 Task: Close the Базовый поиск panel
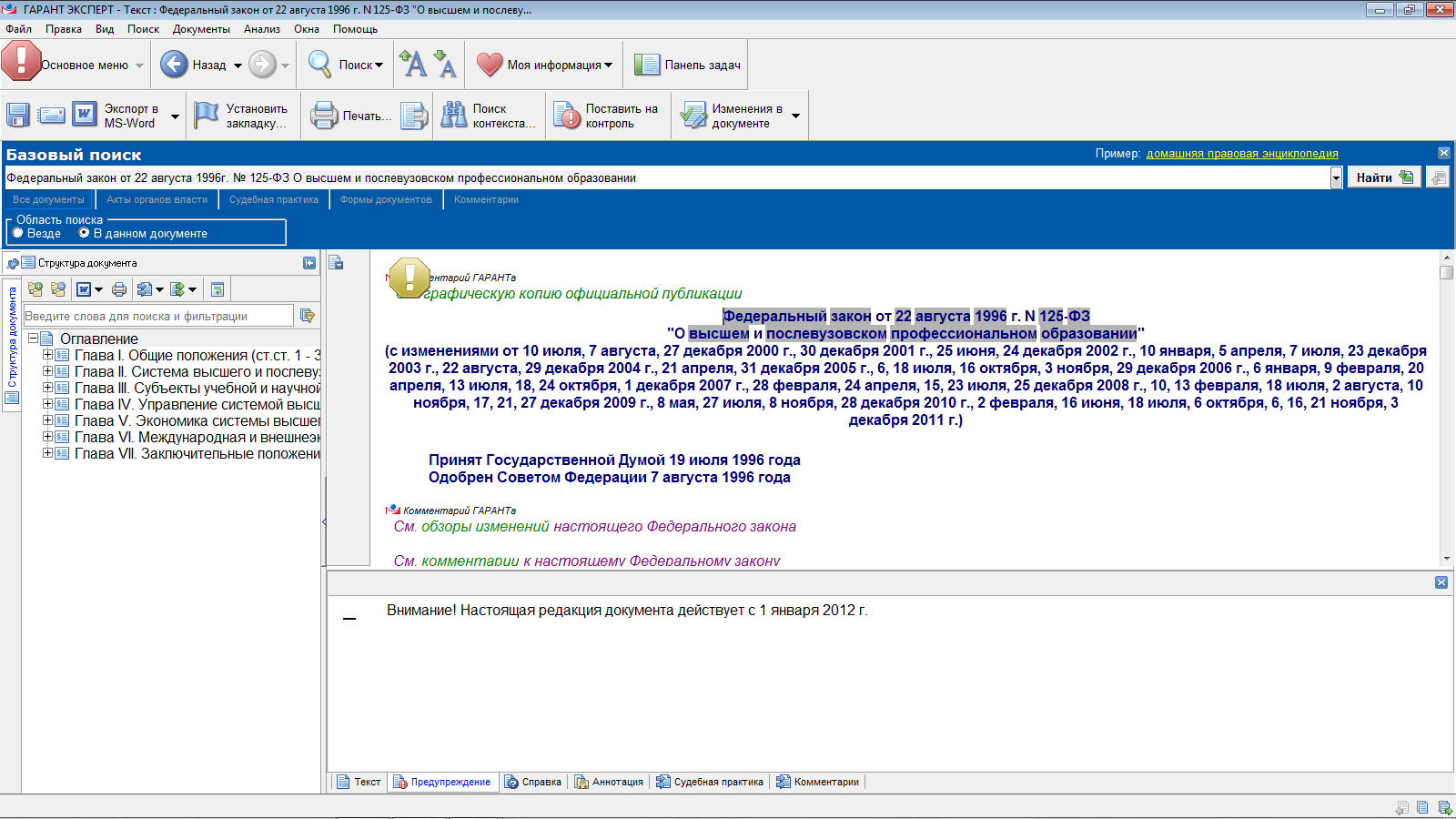click(1444, 153)
